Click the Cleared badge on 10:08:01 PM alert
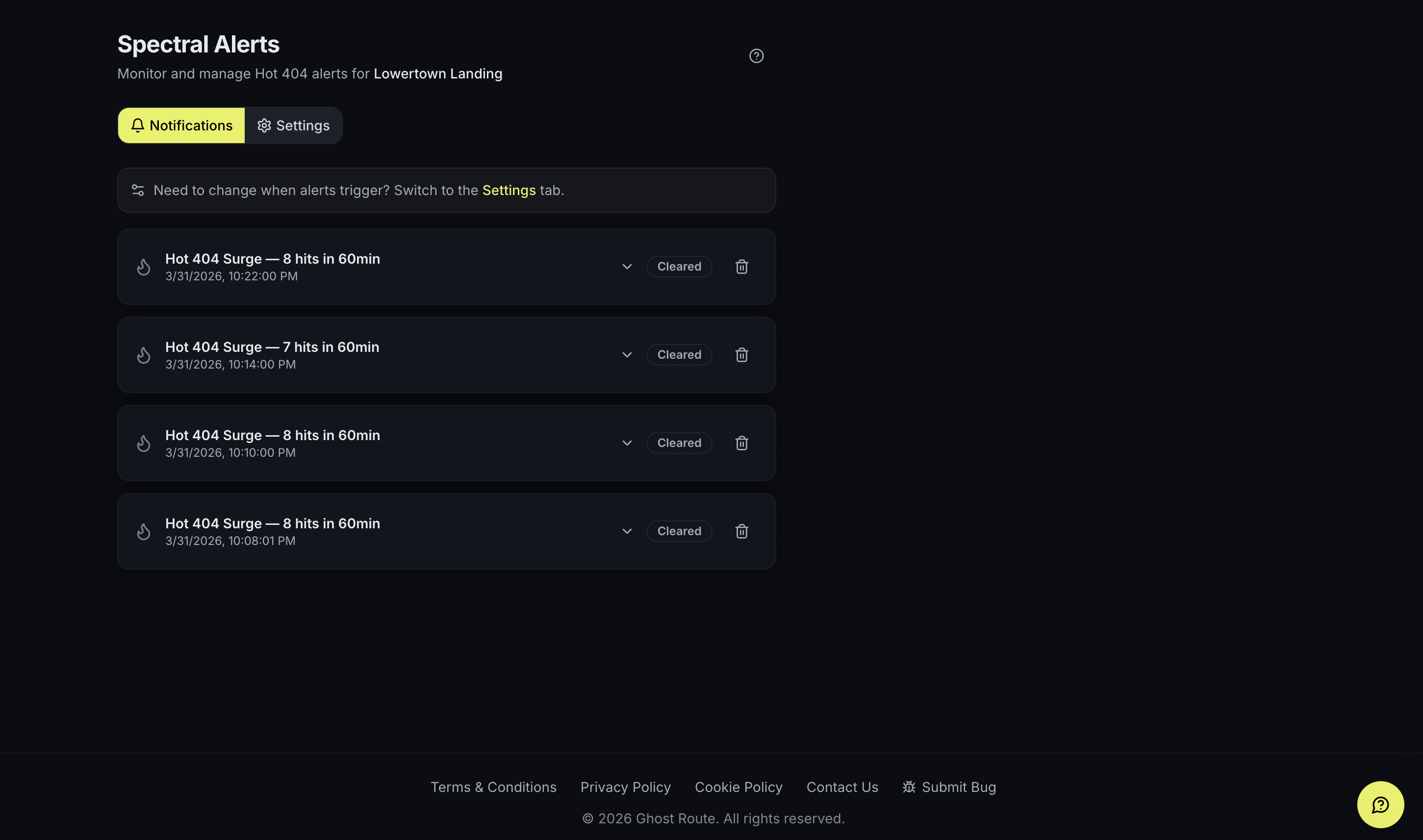This screenshot has height=840, width=1423. point(679,532)
